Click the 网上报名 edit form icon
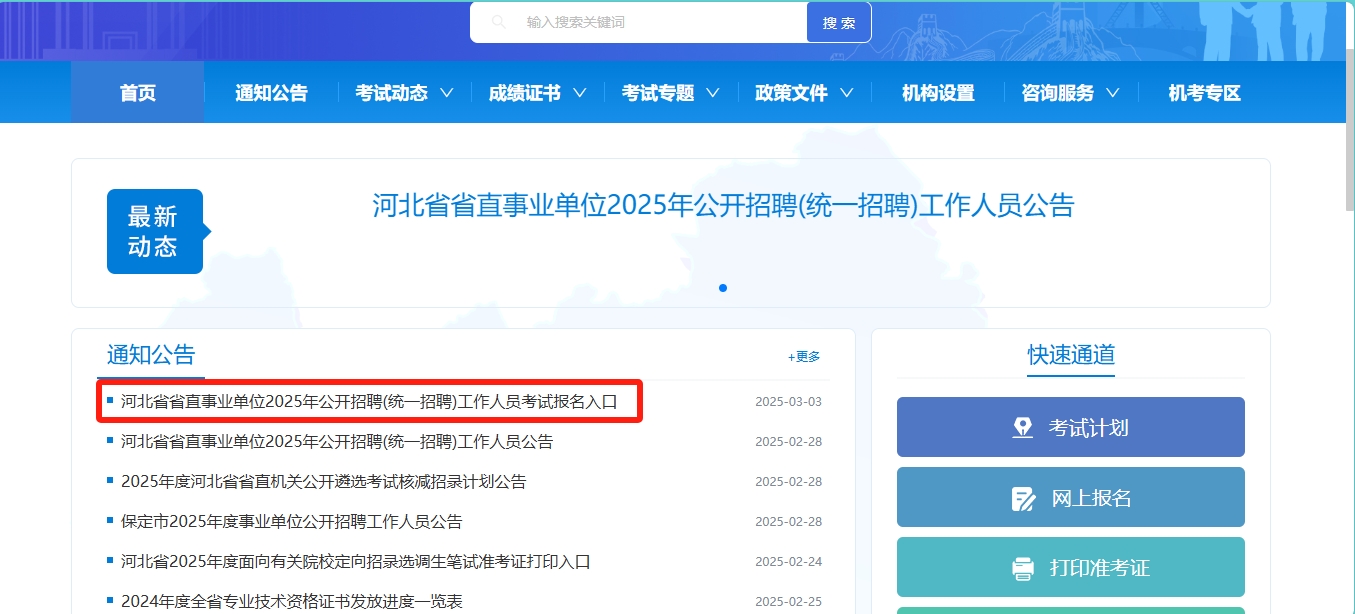1355x614 pixels. point(1023,498)
